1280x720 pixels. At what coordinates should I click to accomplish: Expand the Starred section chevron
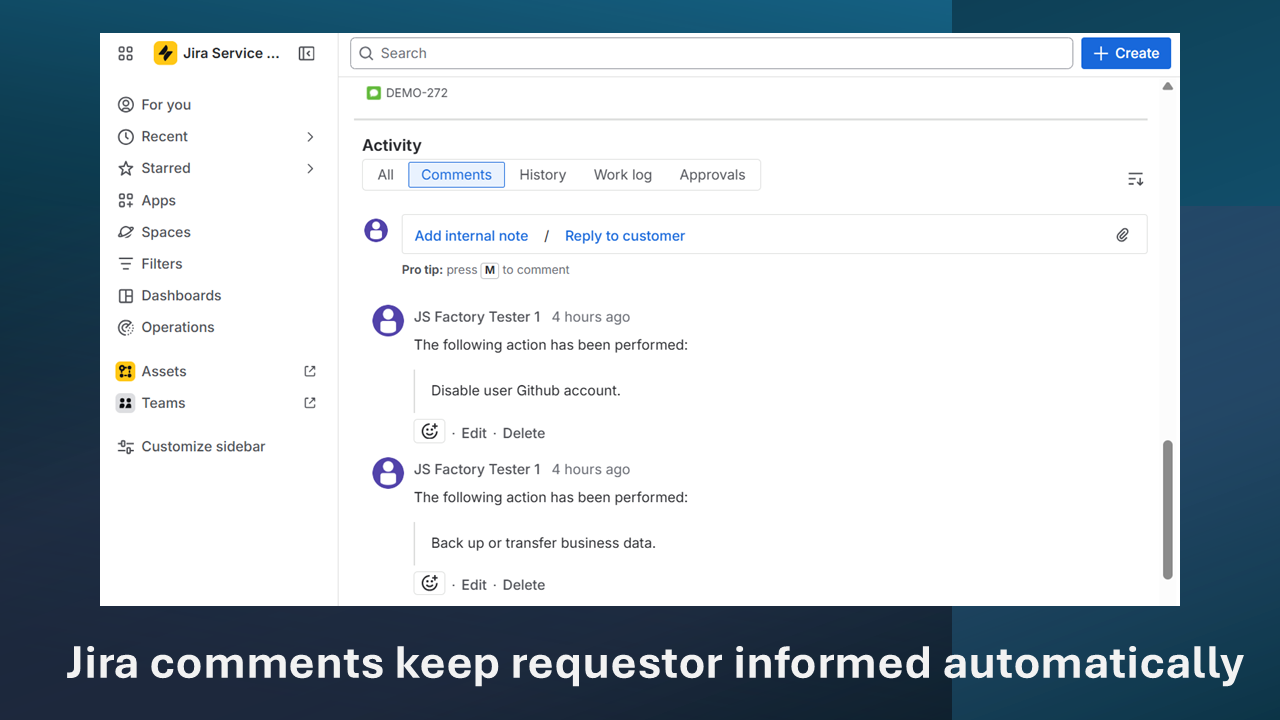click(310, 168)
